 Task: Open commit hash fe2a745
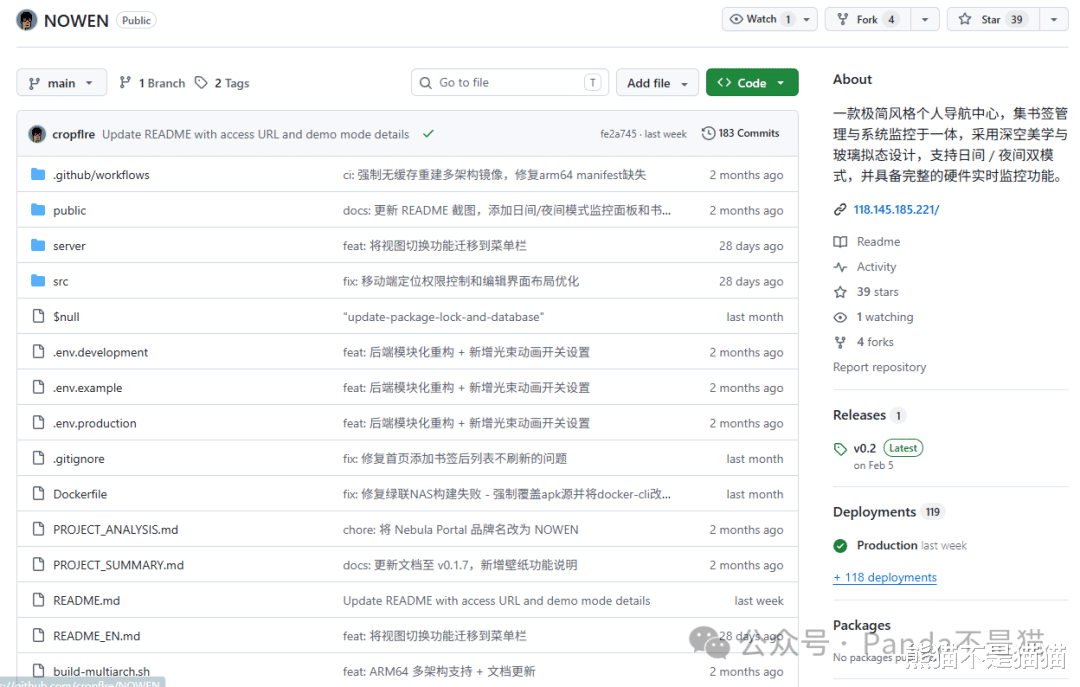(618, 134)
